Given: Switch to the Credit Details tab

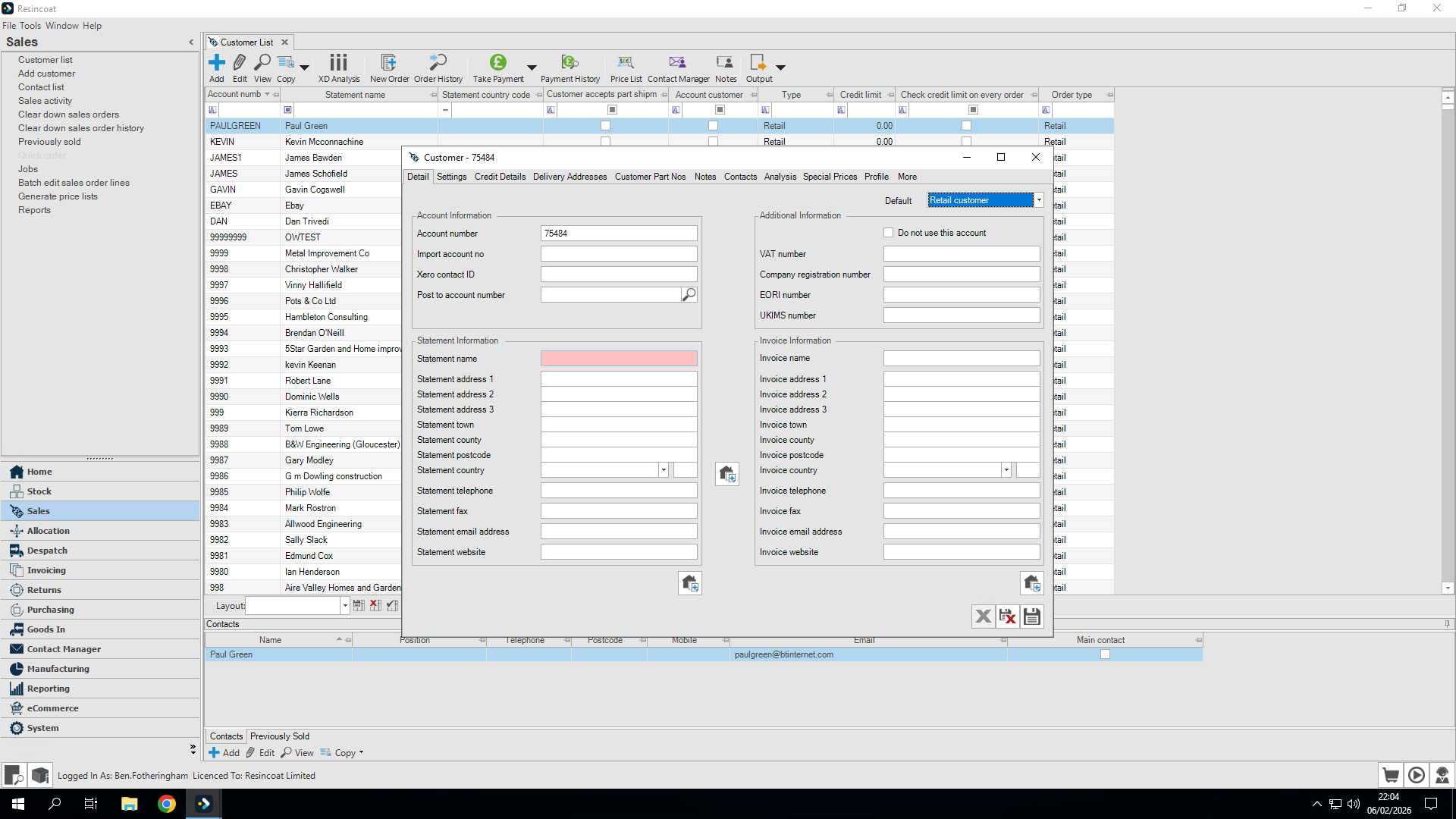Looking at the screenshot, I should [x=500, y=177].
